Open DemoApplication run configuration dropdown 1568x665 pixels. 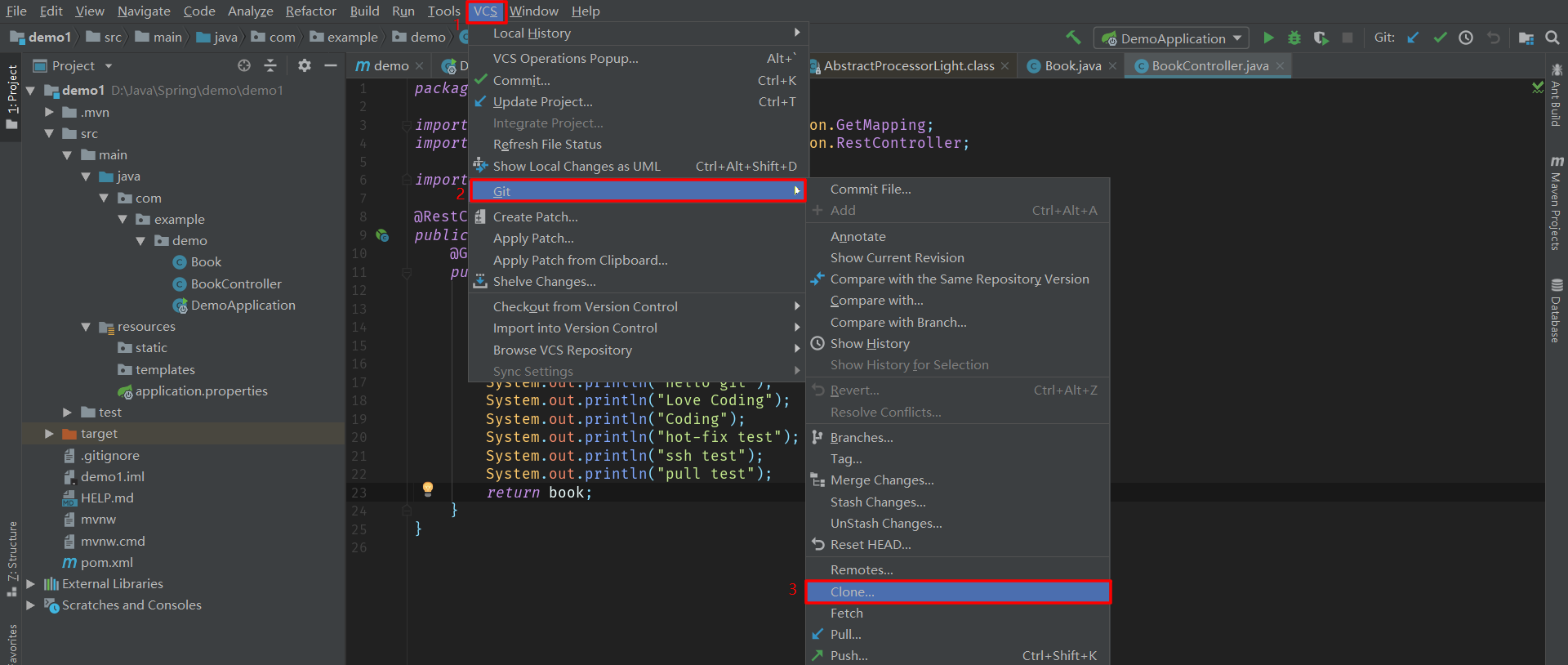1173,38
